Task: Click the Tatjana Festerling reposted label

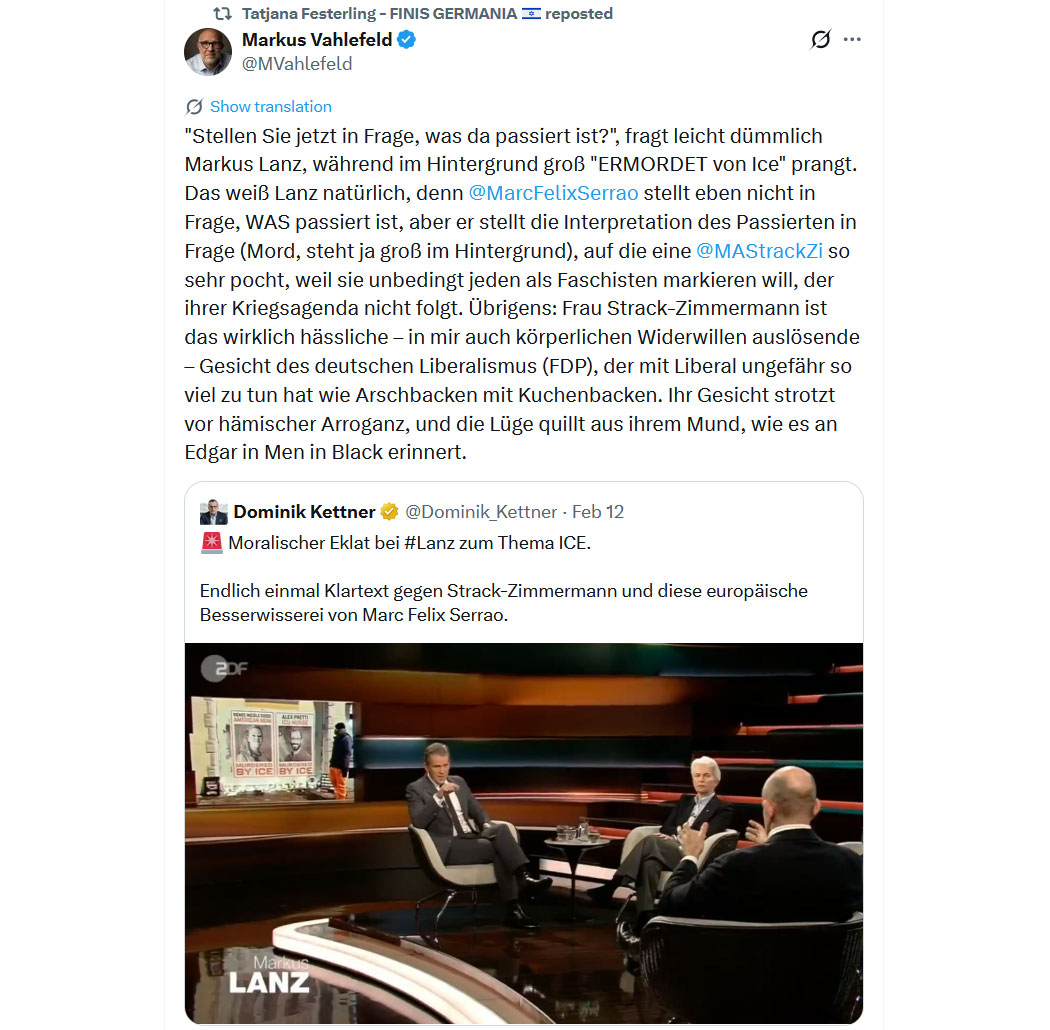Action: tap(427, 13)
